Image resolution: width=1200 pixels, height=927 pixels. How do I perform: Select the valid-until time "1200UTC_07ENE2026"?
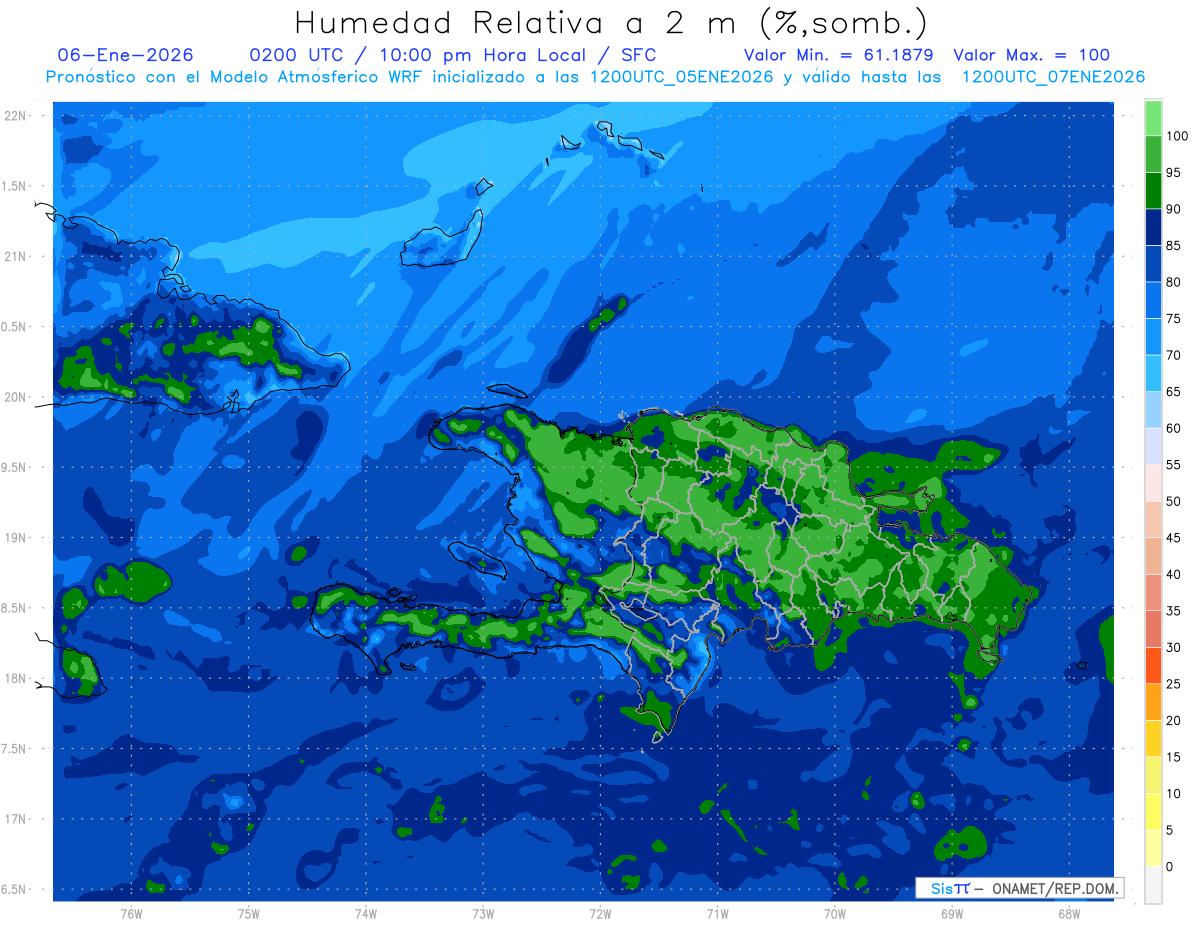coord(1053,77)
